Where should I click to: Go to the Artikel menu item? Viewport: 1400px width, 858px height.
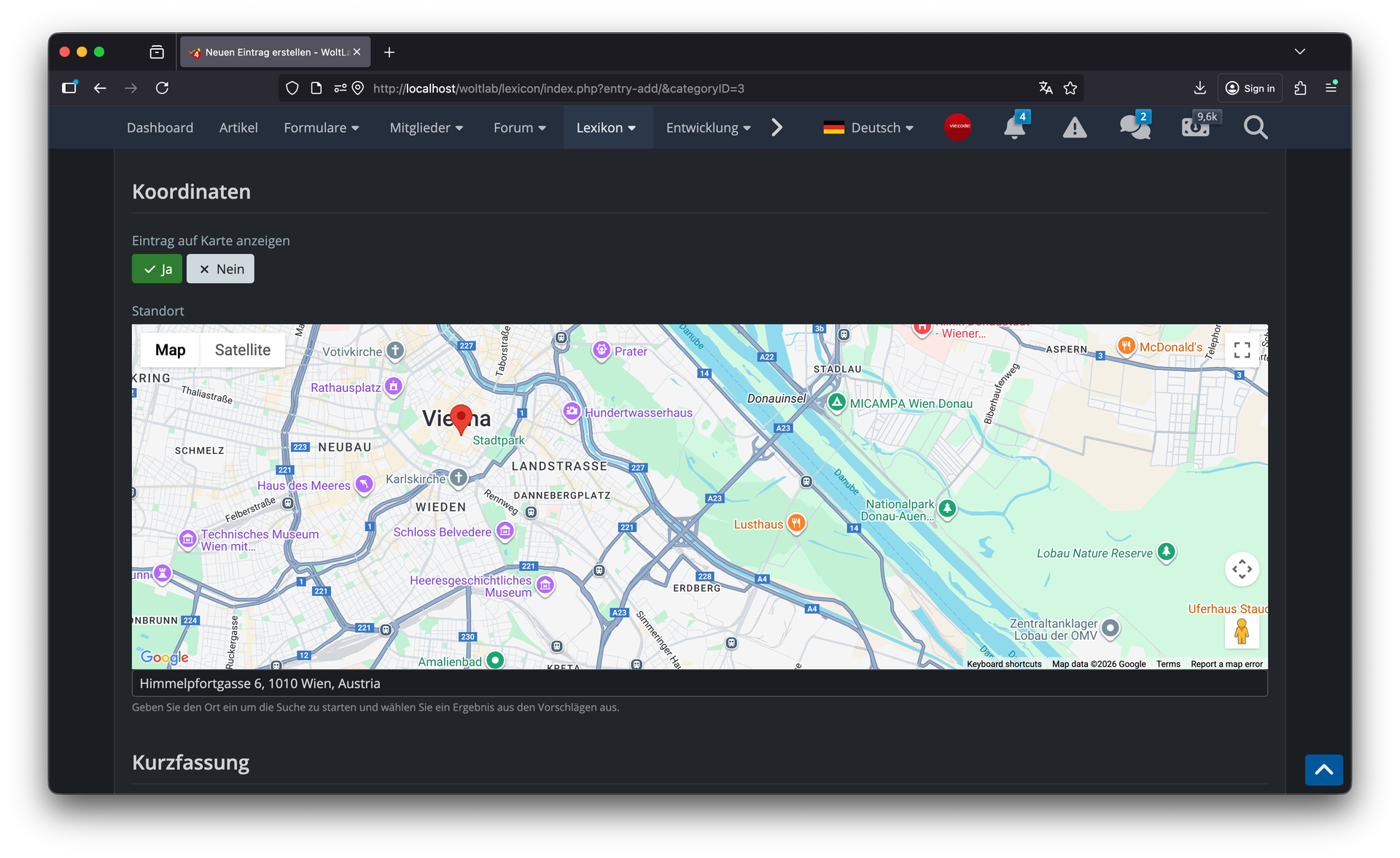[x=238, y=128]
